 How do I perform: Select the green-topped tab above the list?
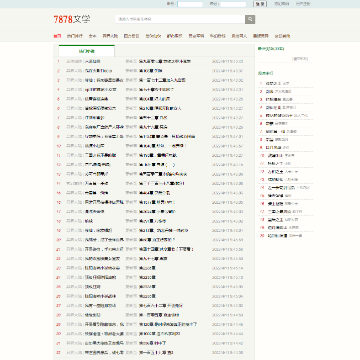[87, 51]
